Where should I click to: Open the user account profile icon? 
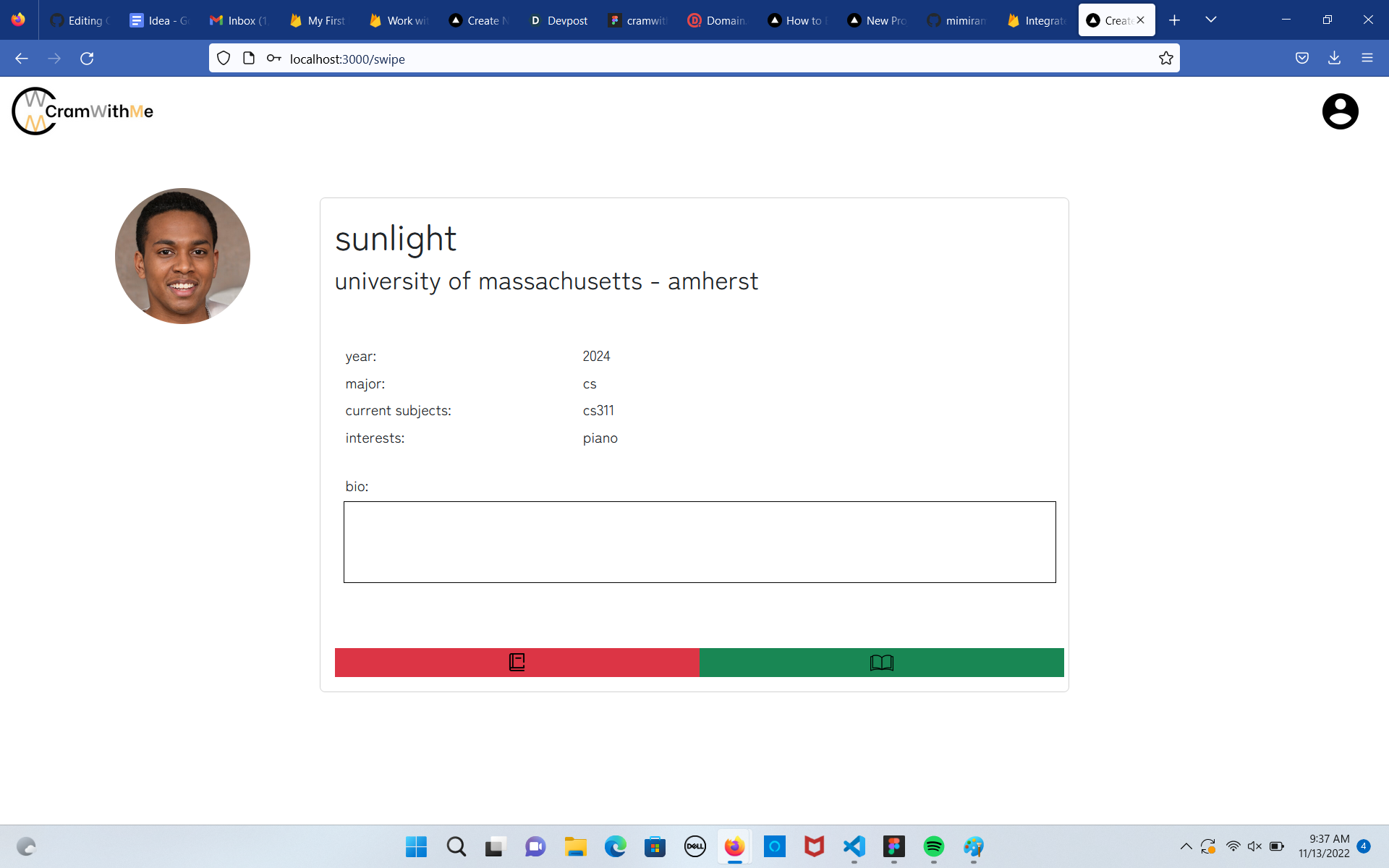pos(1340,111)
